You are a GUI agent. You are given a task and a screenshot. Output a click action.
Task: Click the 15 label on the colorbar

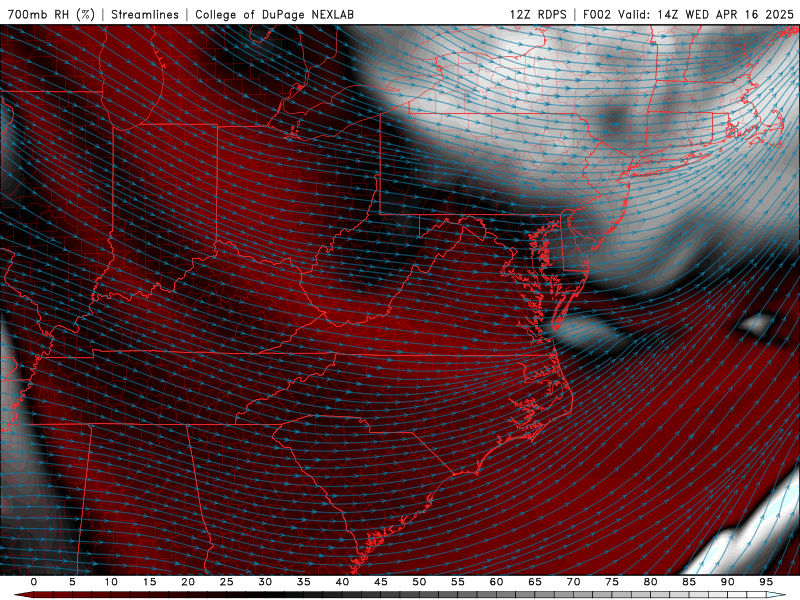pos(149,582)
